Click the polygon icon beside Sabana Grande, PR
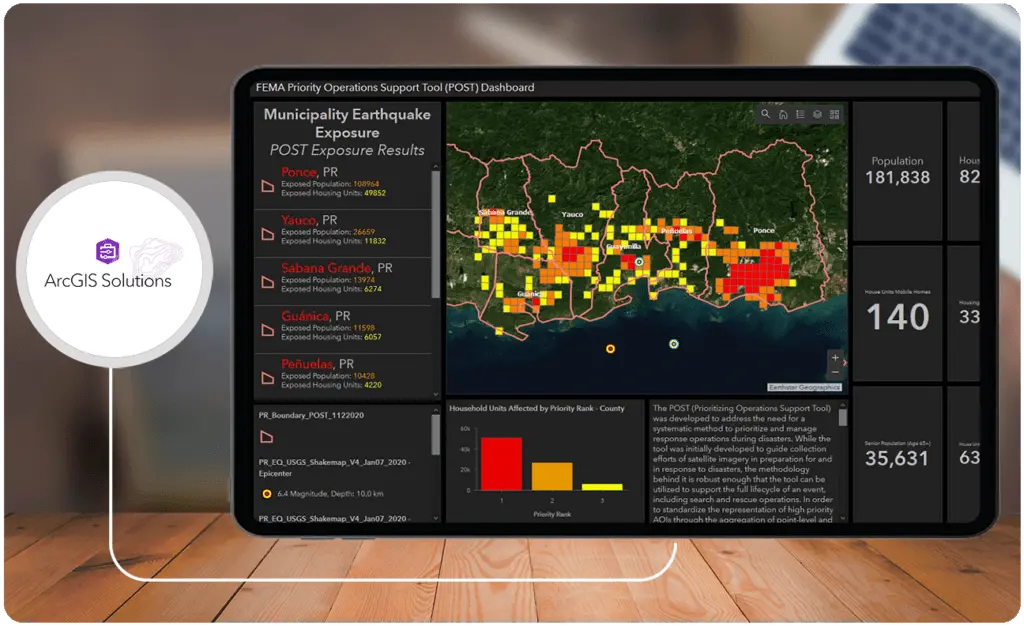1024x626 pixels. (x=268, y=282)
